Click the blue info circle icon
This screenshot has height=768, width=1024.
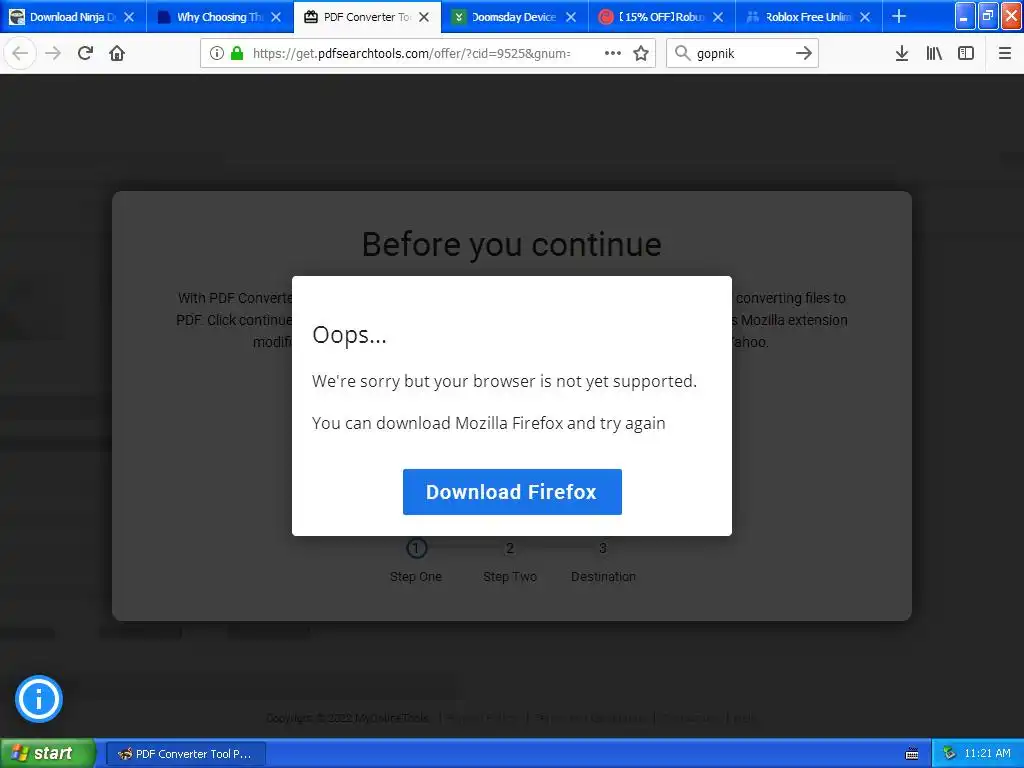coord(39,699)
